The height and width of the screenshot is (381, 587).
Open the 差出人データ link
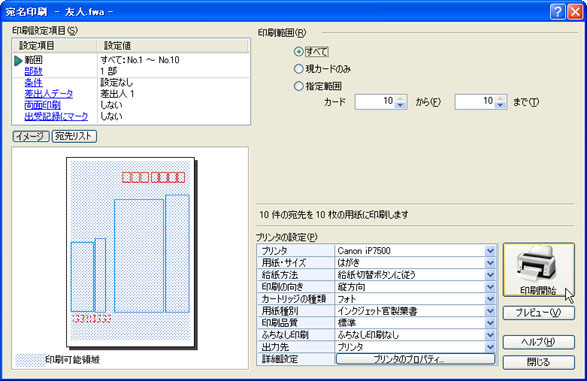tap(49, 94)
